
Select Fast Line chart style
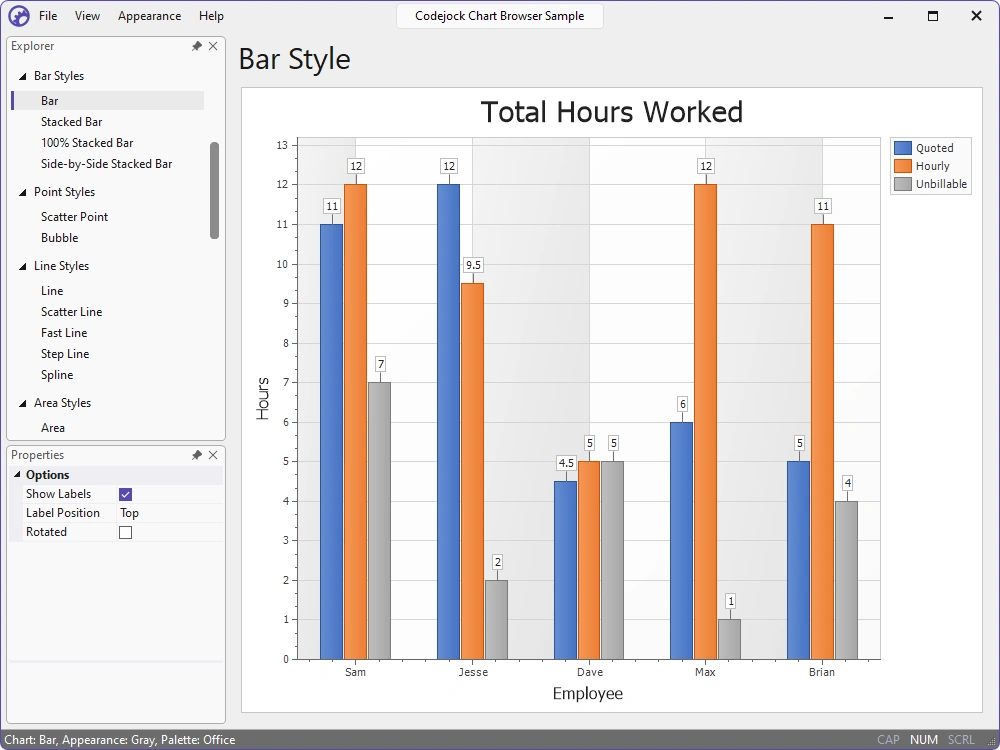[64, 333]
